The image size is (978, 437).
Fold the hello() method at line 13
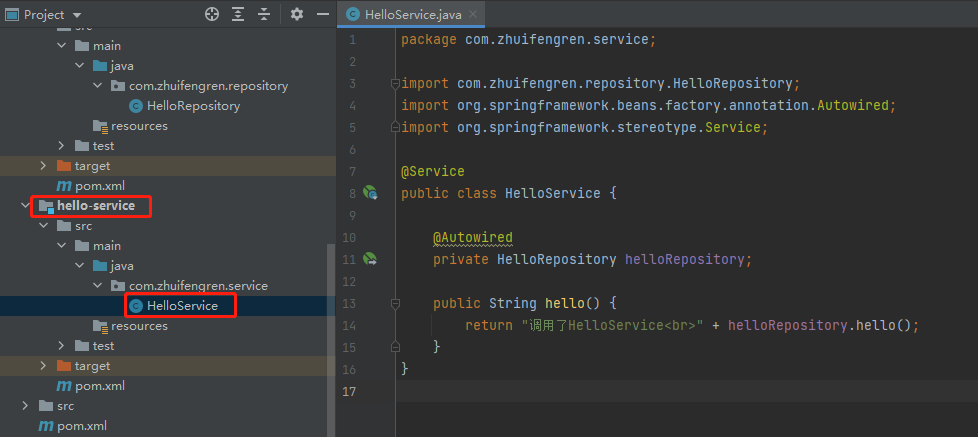[x=396, y=303]
